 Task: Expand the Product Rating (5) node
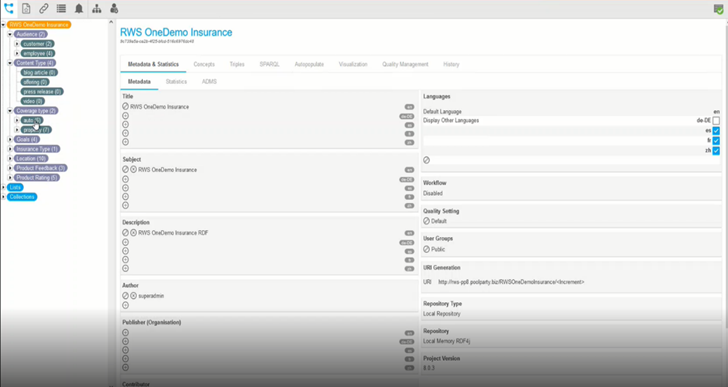[x=10, y=178]
